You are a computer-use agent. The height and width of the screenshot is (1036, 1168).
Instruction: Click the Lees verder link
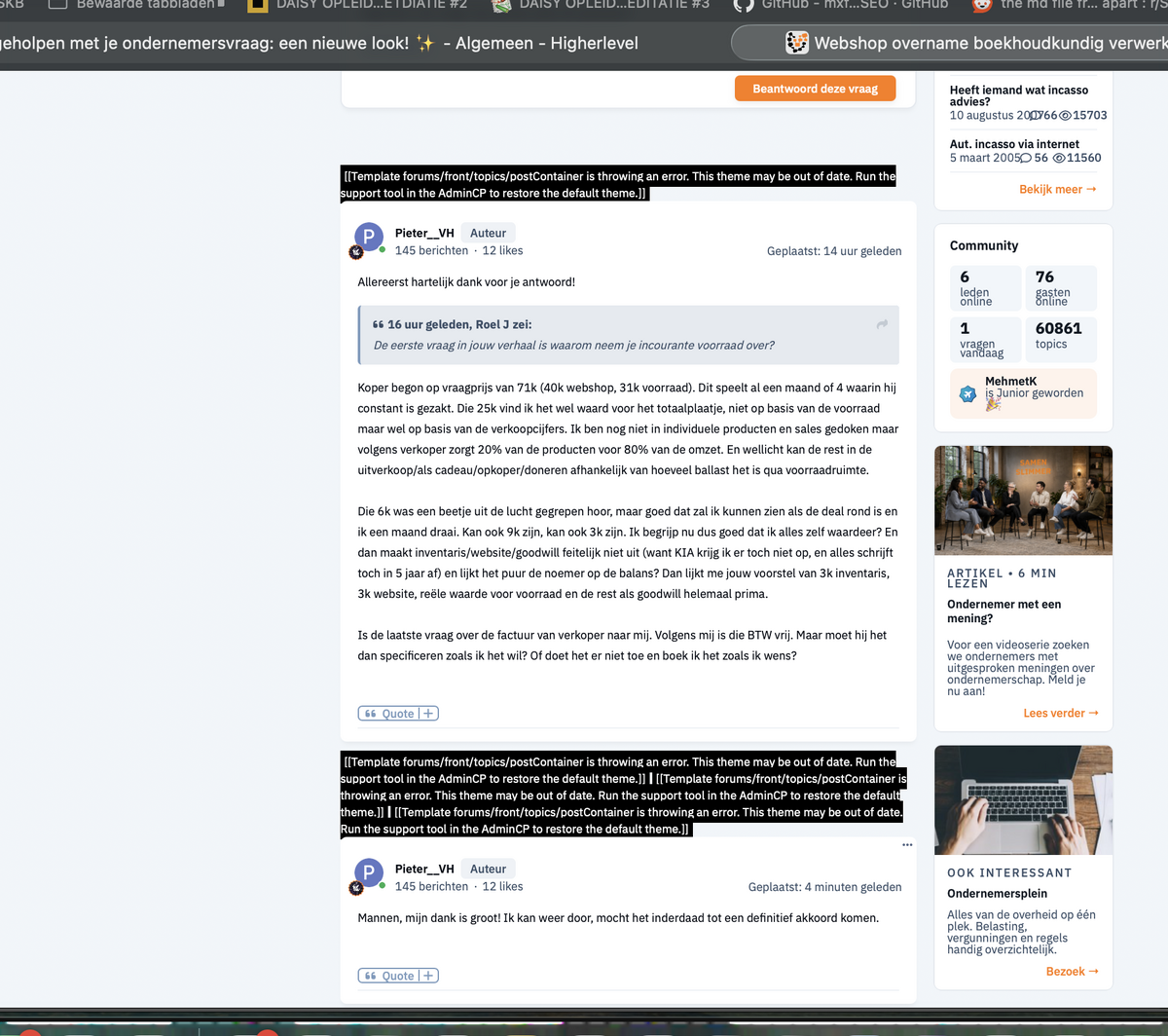tap(1061, 713)
